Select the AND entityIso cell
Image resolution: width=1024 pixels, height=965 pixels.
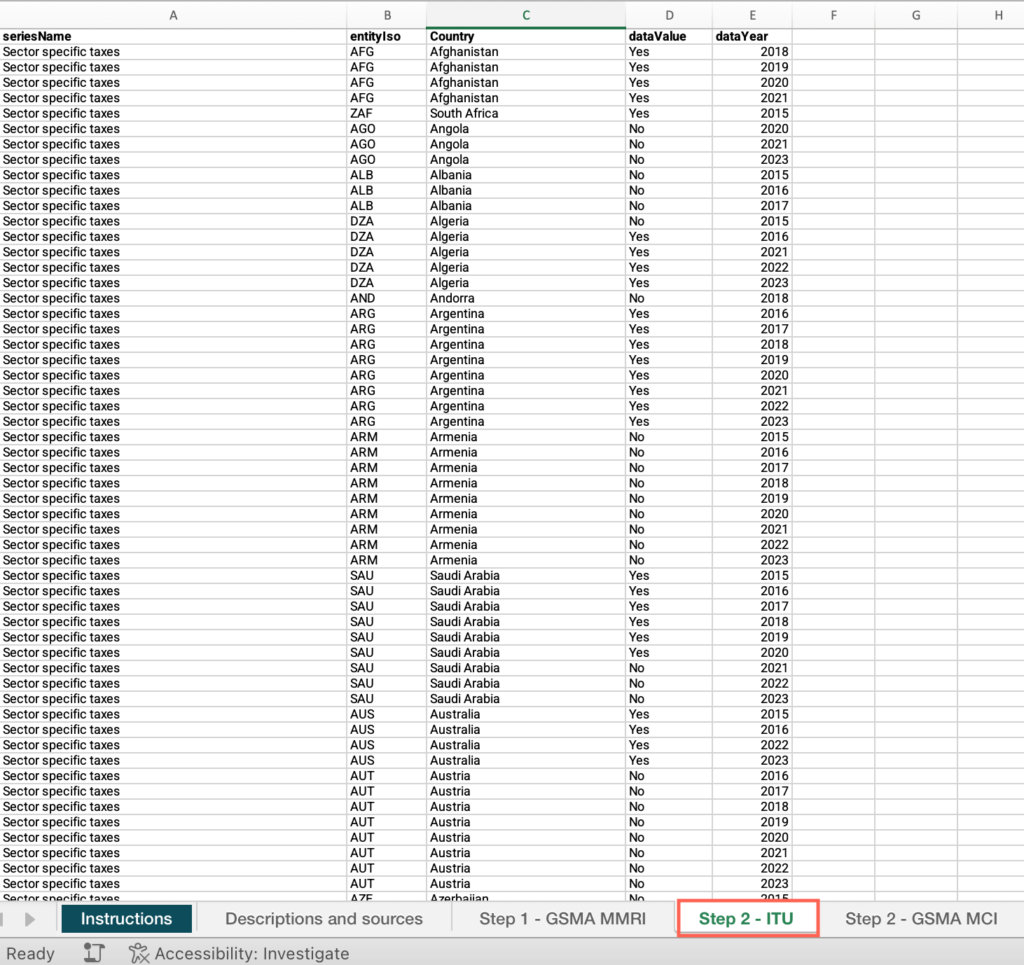(x=387, y=298)
